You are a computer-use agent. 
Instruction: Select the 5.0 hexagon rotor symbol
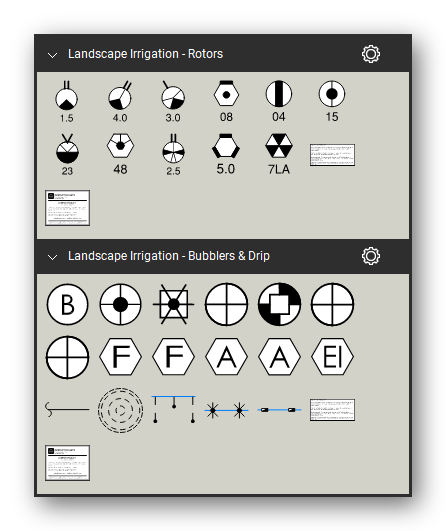tap(226, 154)
